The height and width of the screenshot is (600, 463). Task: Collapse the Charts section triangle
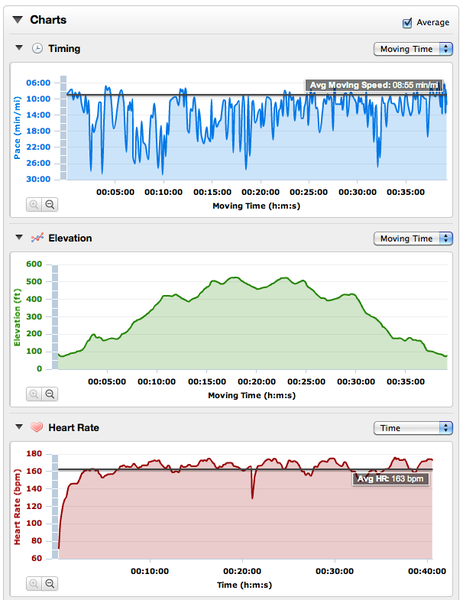click(x=18, y=20)
